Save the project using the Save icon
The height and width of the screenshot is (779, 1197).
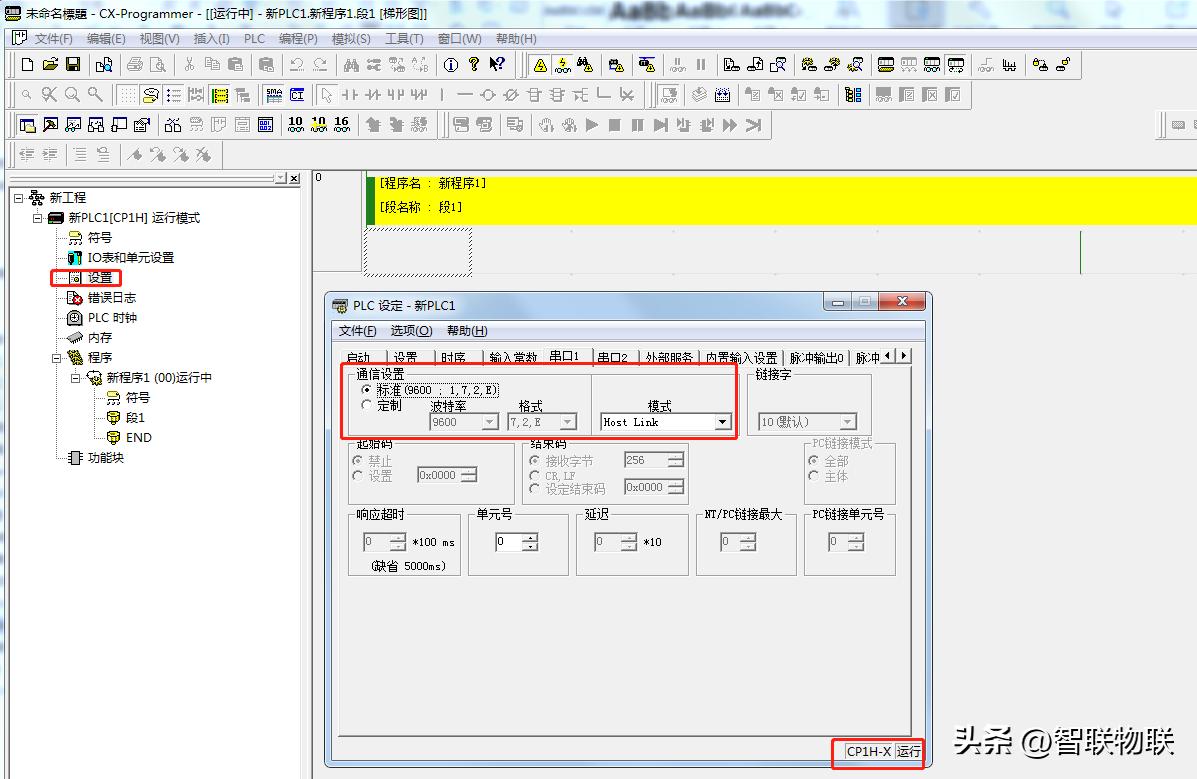72,64
